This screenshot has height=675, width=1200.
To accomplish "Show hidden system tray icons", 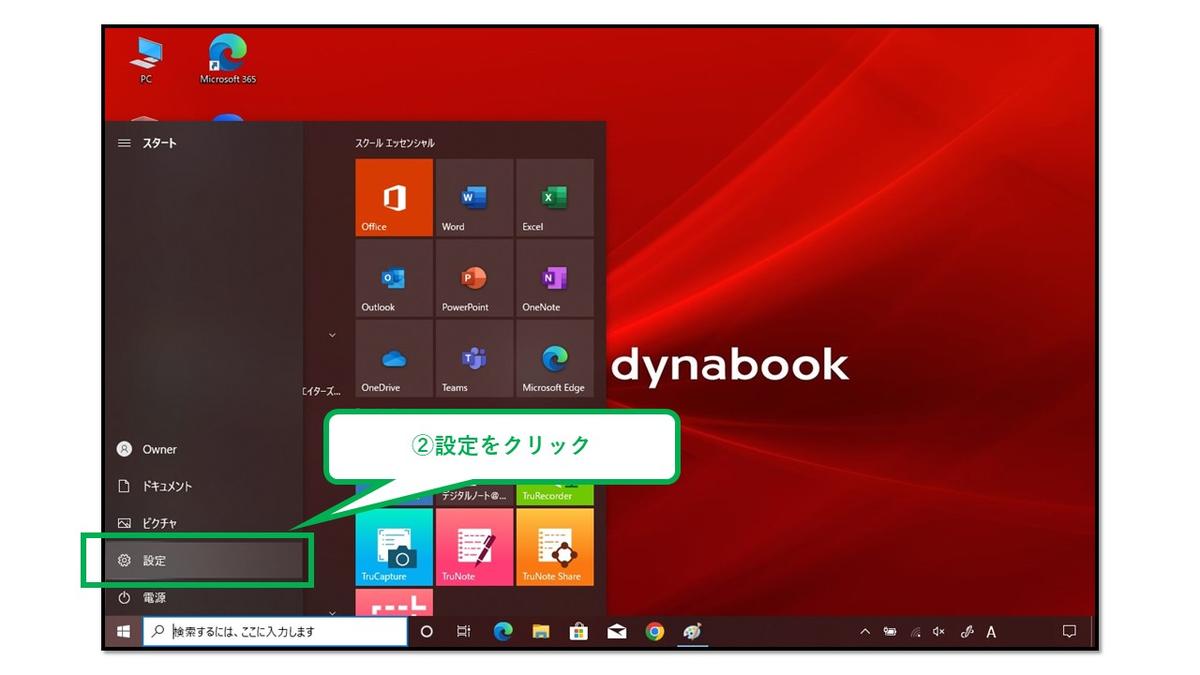I will [x=864, y=632].
